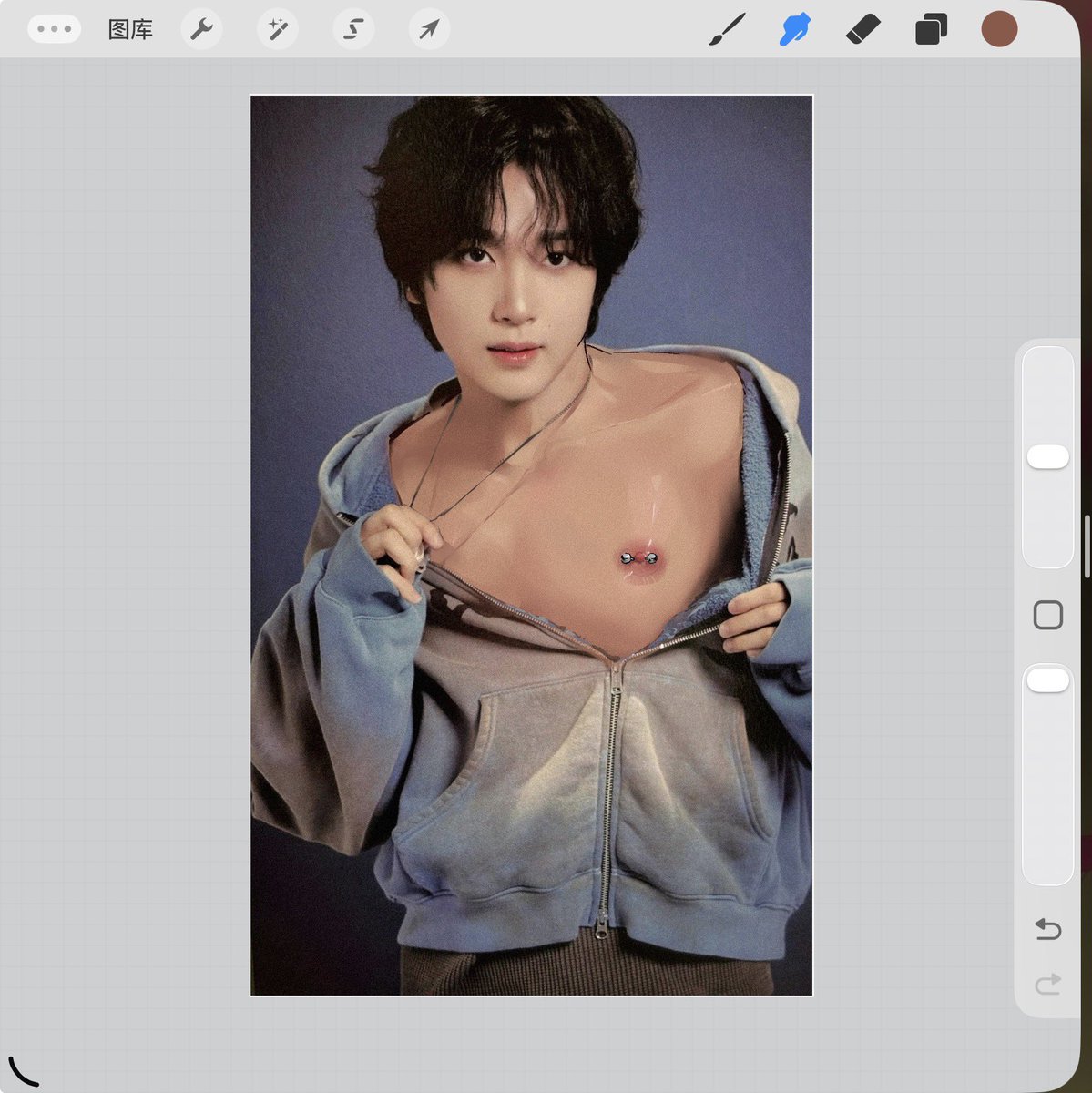This screenshot has width=1092, height=1093.
Task: Redo the last undone action
Action: pyautogui.click(x=1048, y=985)
